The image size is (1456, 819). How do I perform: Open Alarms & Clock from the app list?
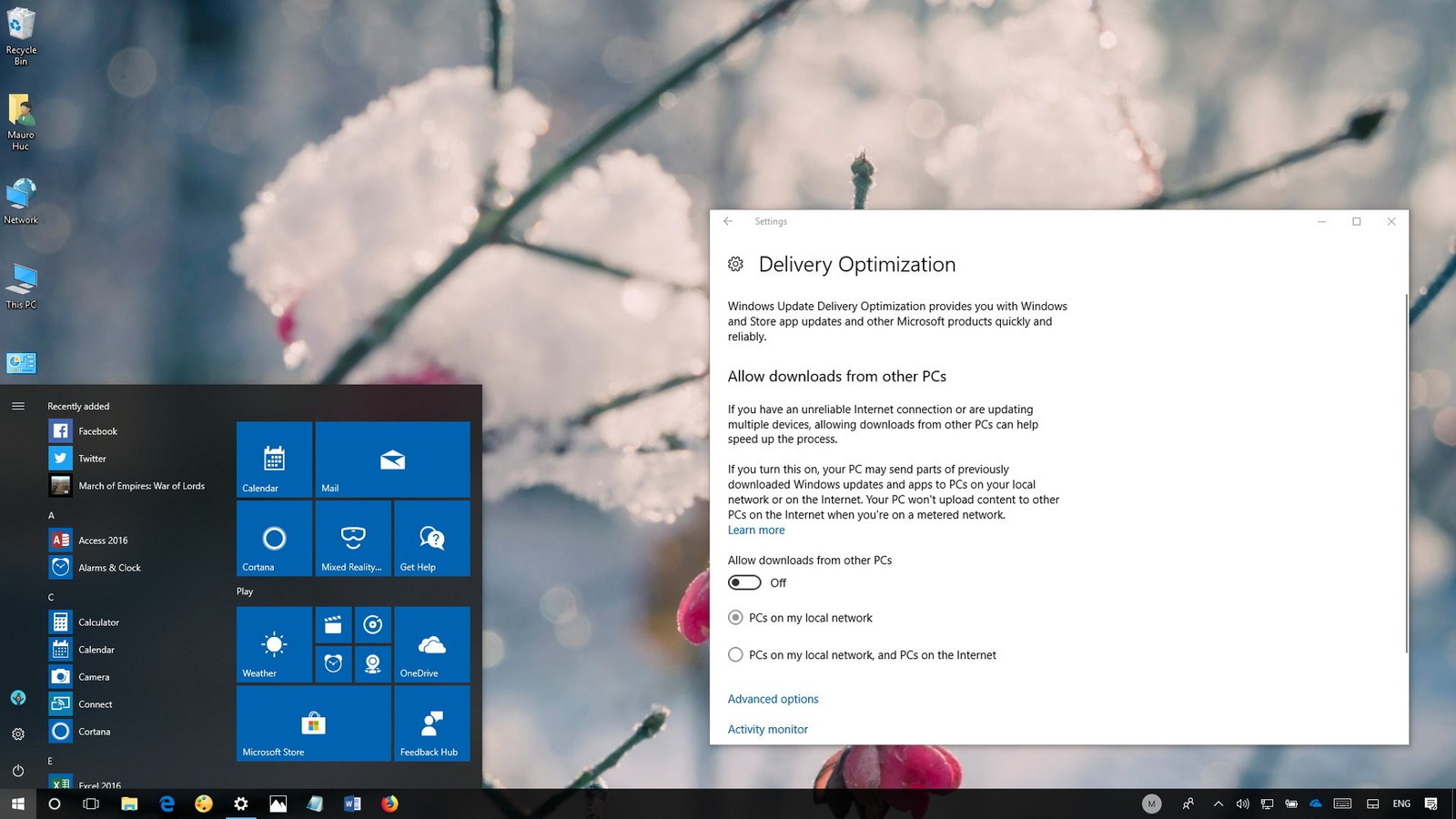point(109,568)
